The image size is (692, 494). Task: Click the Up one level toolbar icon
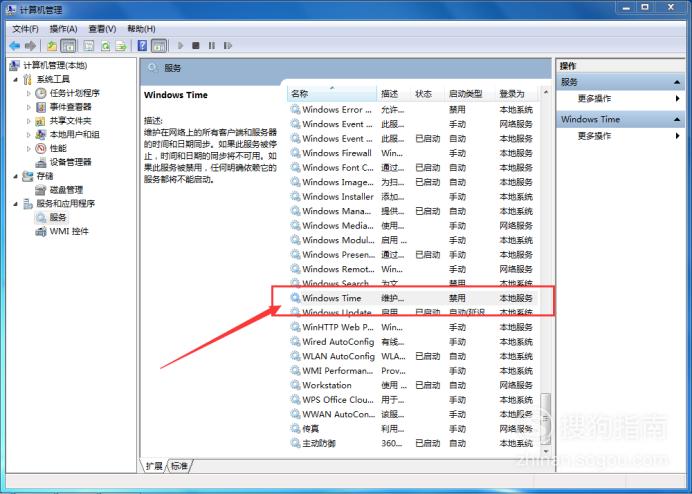click(52, 45)
